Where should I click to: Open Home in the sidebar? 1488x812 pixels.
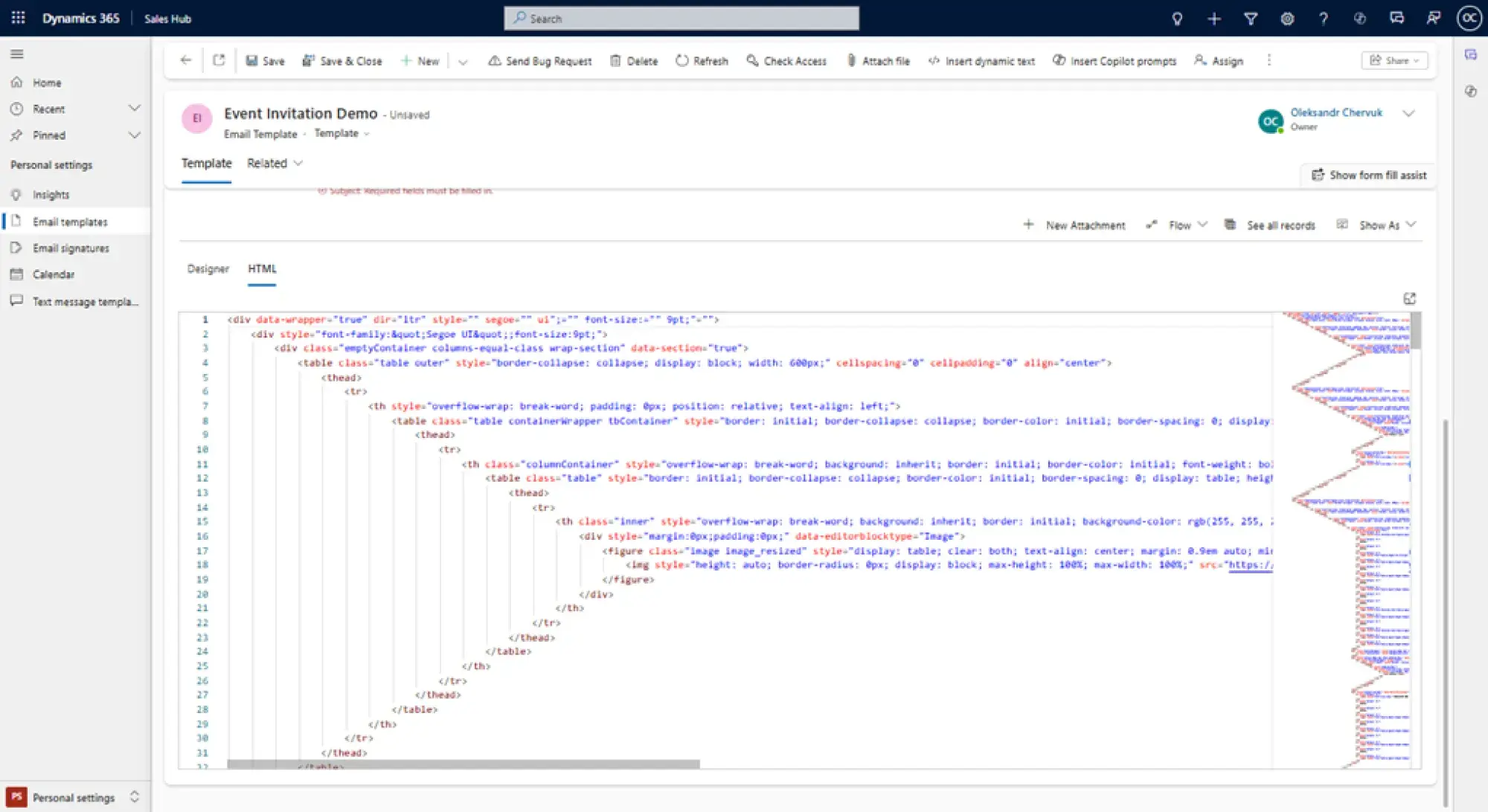pyautogui.click(x=47, y=83)
